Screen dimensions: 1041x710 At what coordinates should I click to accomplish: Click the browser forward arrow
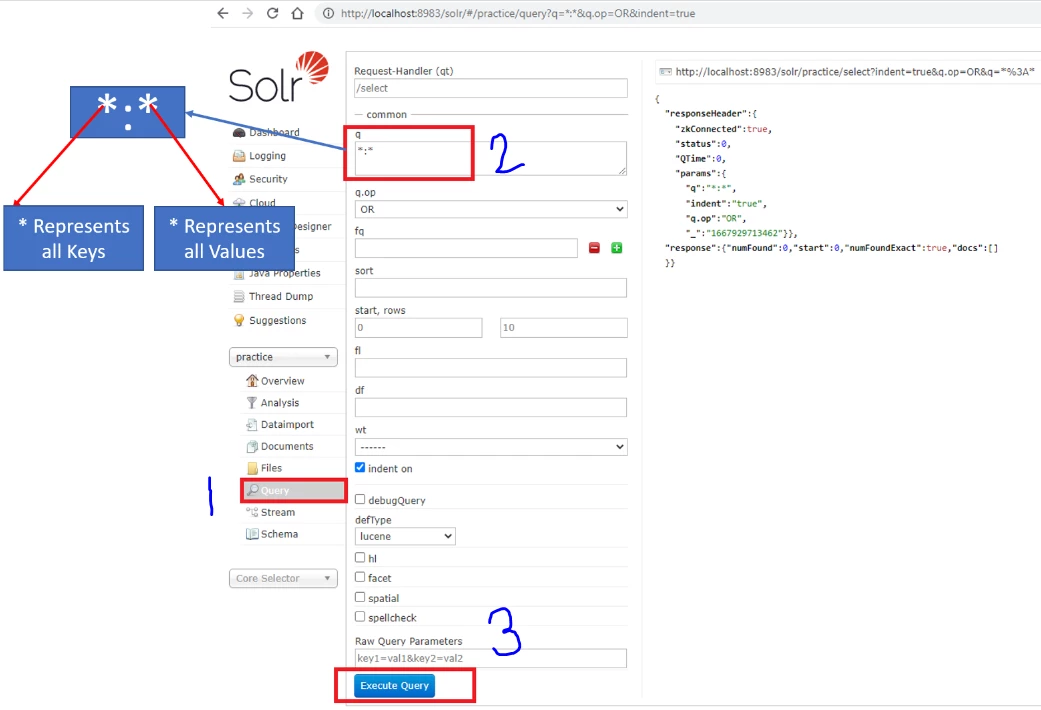[248, 13]
